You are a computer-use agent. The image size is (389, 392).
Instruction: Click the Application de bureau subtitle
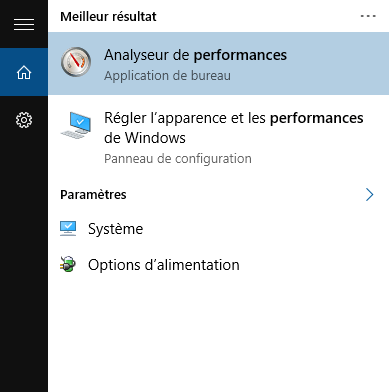click(167, 76)
